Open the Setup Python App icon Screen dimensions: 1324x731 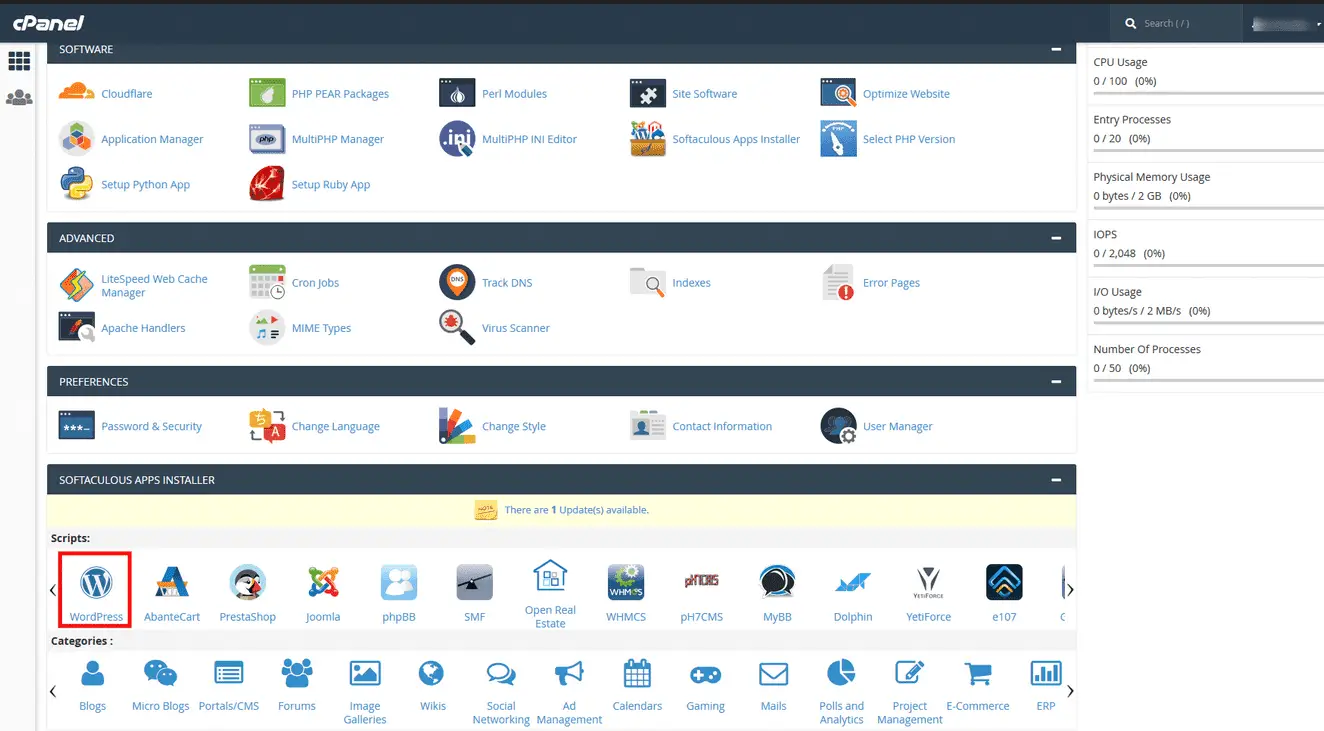coord(76,185)
